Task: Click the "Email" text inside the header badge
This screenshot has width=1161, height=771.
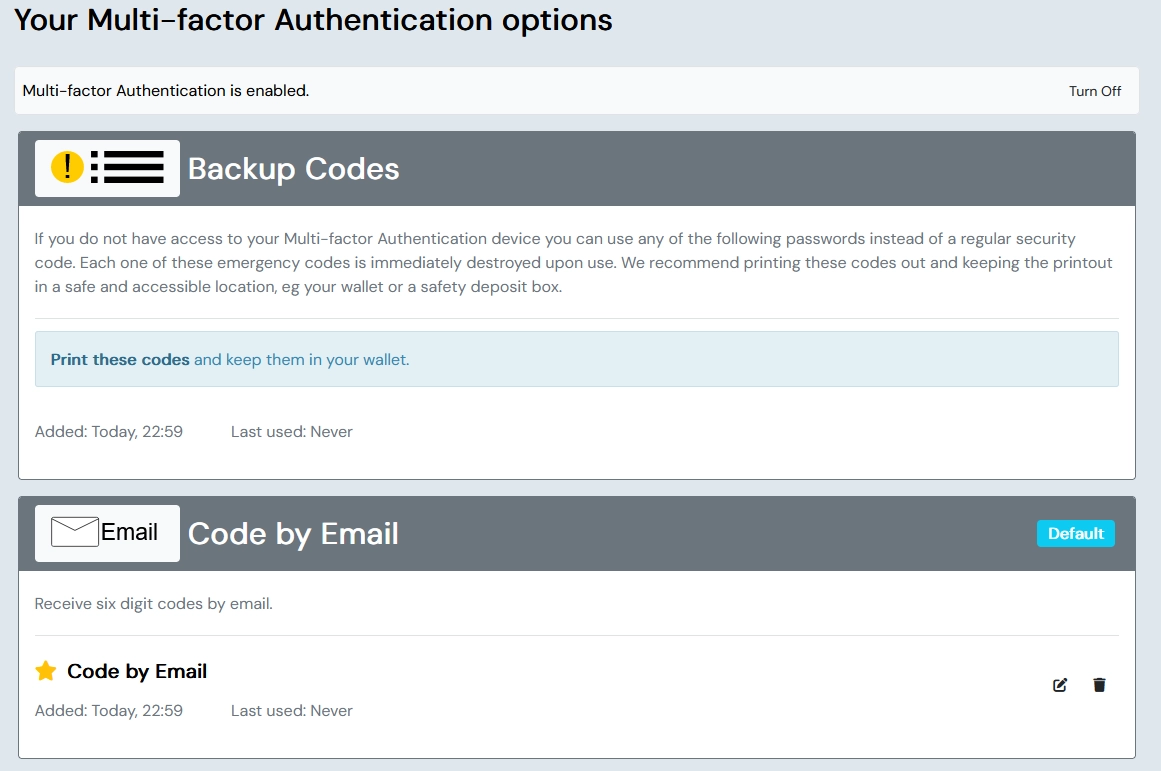Action: 130,532
